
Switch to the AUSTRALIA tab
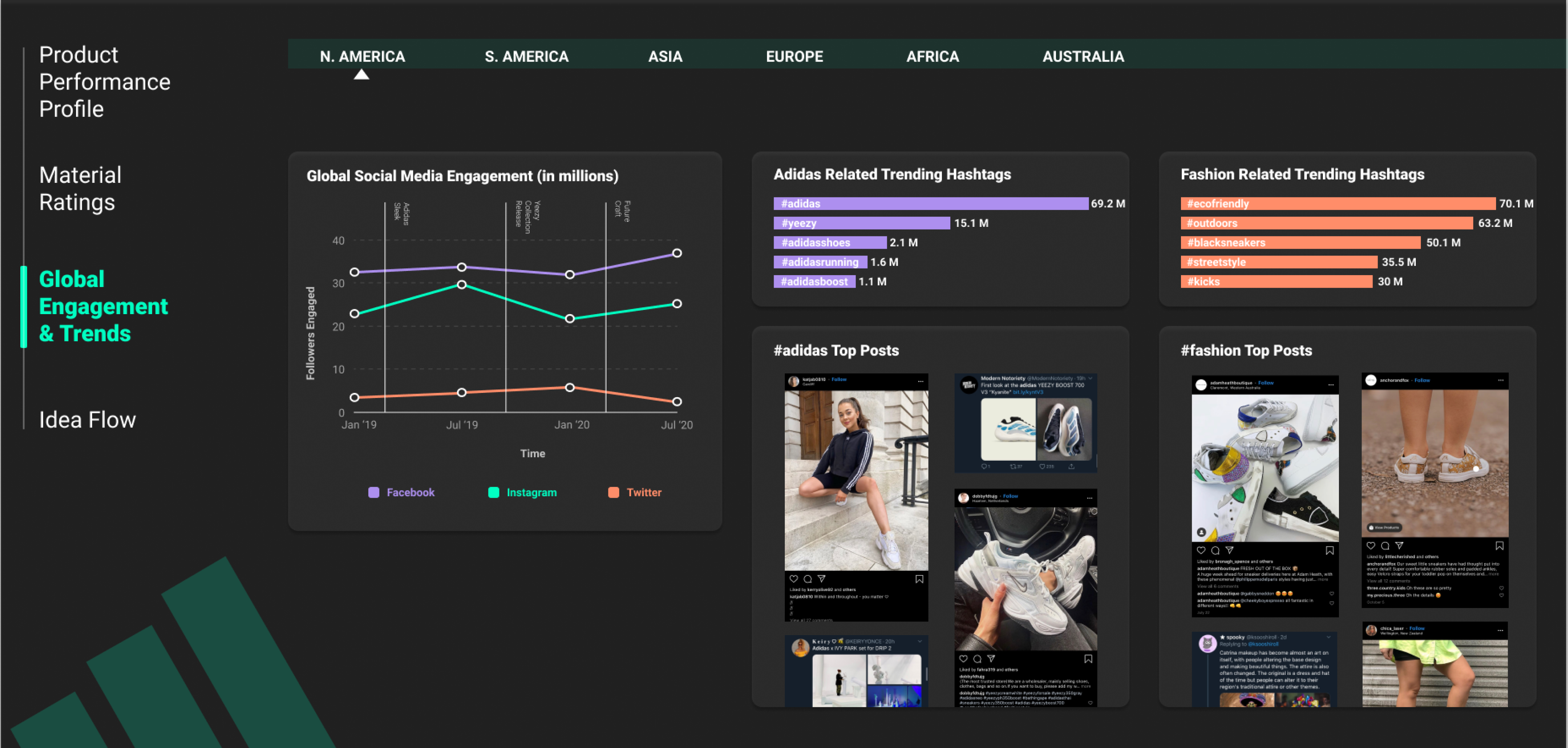[x=1083, y=56]
